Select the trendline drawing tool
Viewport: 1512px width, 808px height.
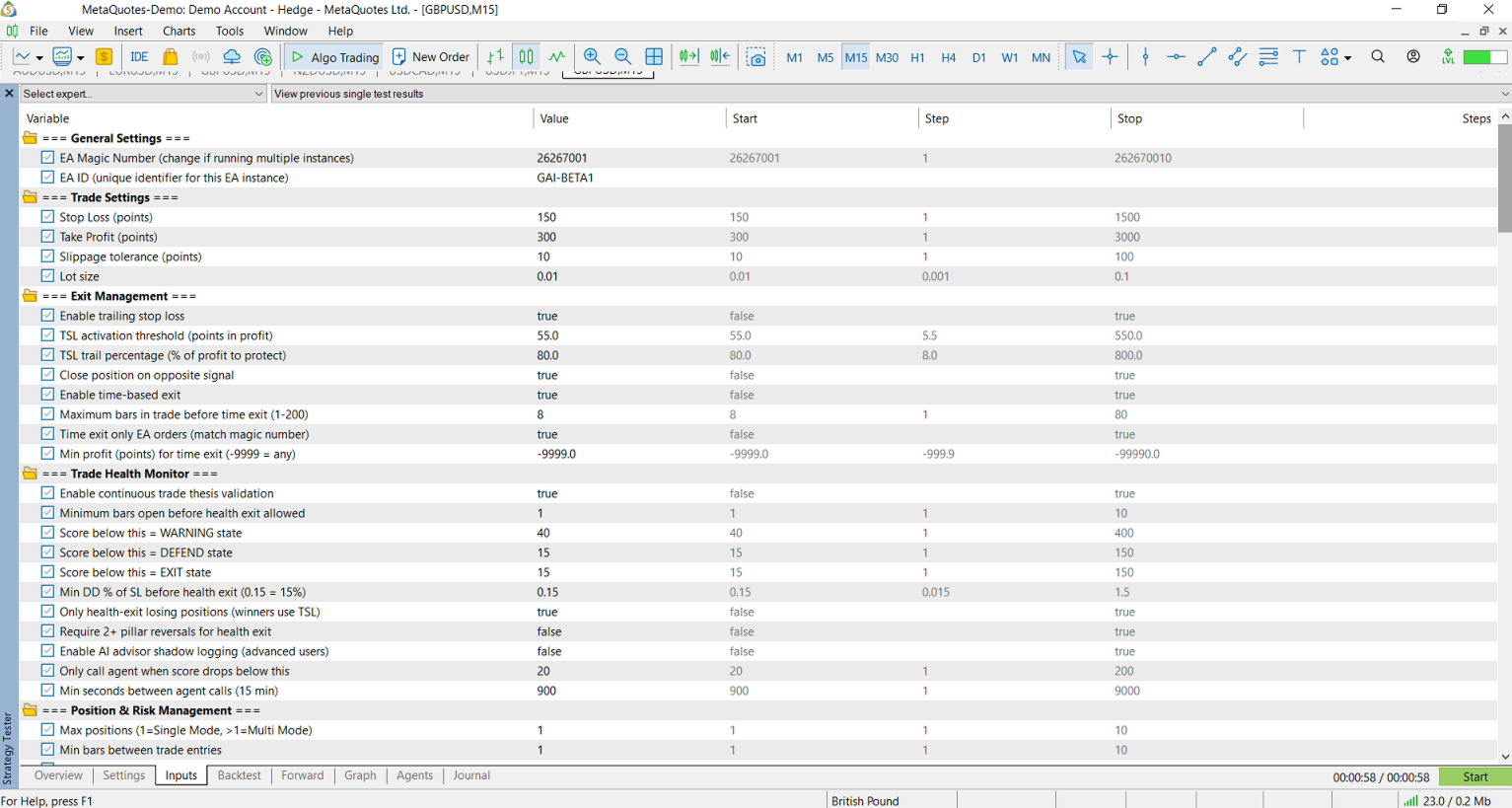(1206, 57)
